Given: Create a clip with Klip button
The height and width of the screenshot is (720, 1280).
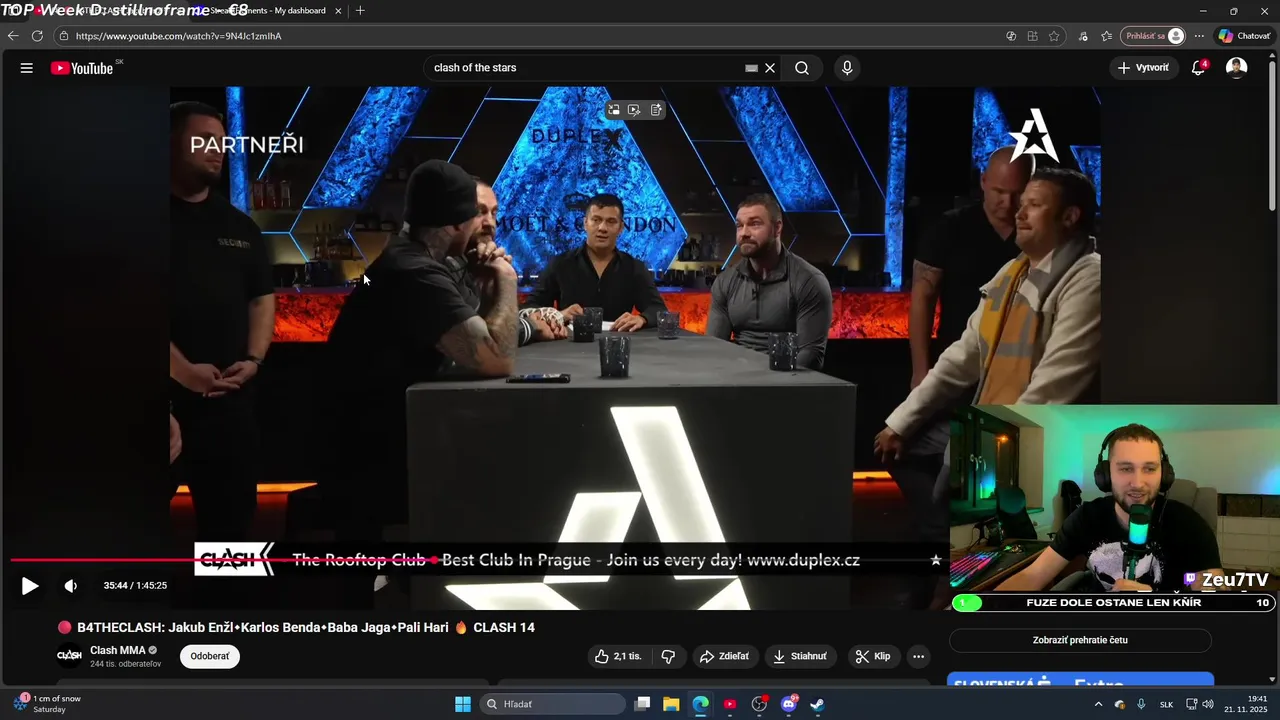Looking at the screenshot, I should (x=873, y=656).
